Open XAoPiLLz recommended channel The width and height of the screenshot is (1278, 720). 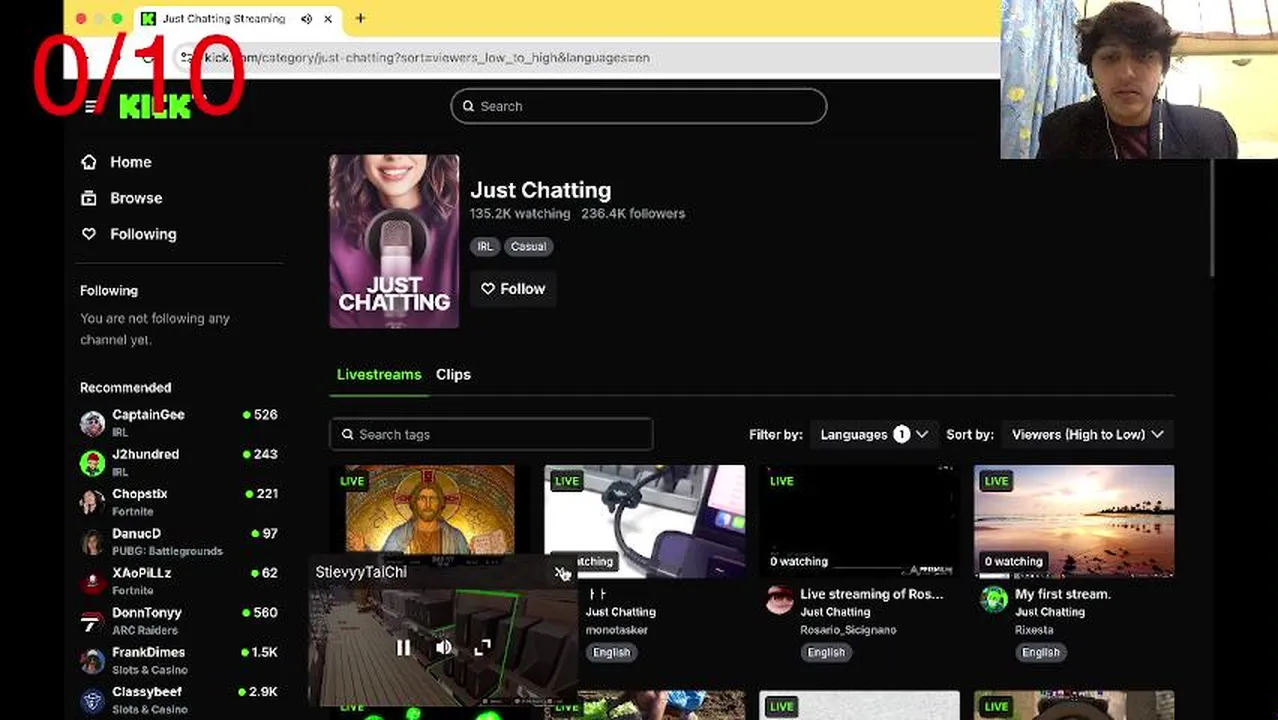(179, 581)
